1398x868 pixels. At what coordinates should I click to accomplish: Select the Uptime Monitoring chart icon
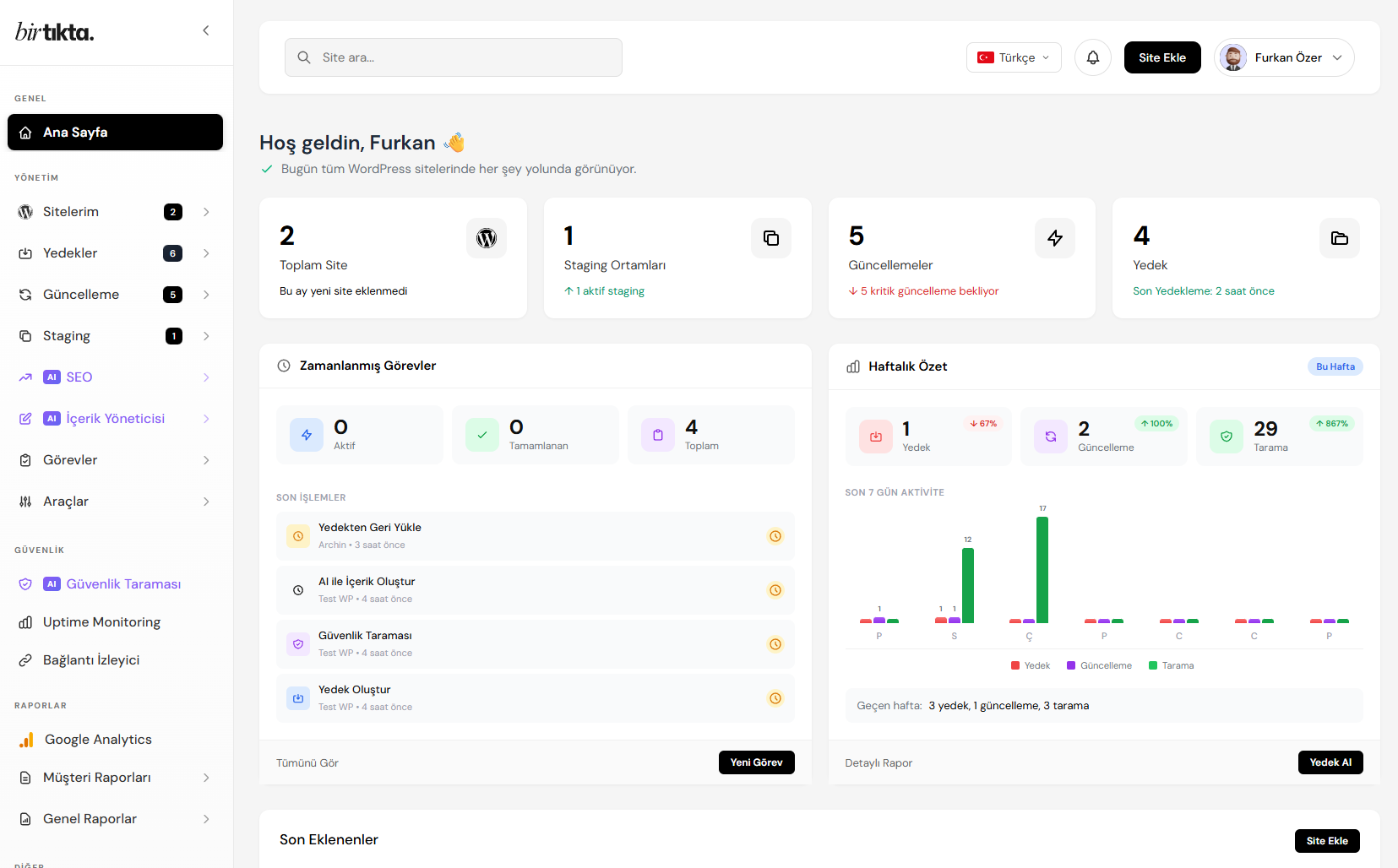25,621
